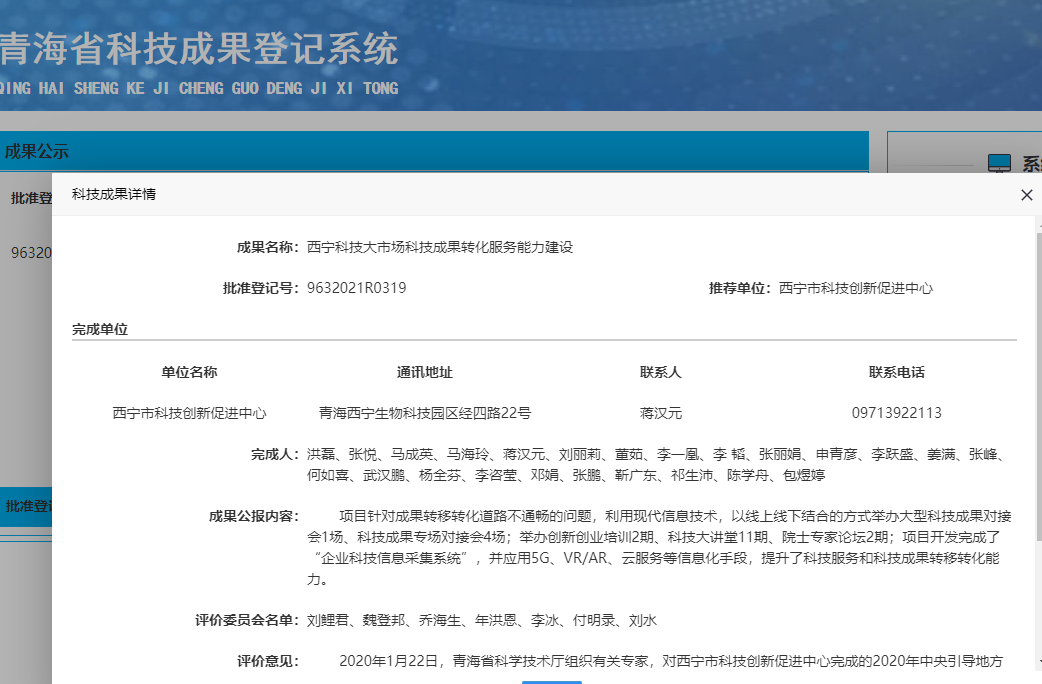Close the 科技成果详情 dialog with the X
The image size is (1042, 684).
1026,195
